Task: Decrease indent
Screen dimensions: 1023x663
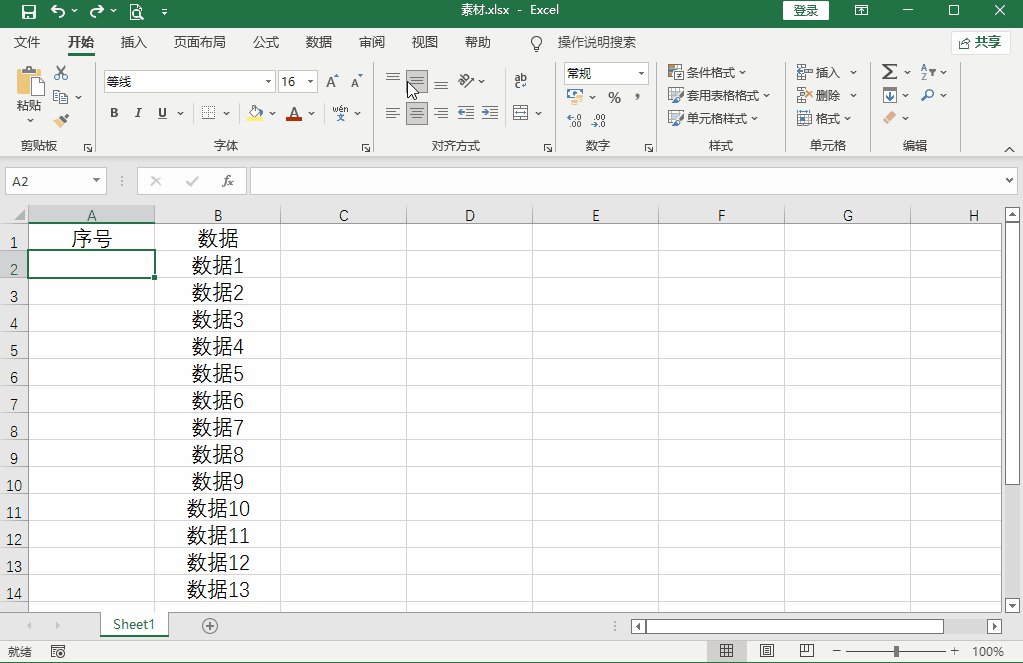Action: 466,113
